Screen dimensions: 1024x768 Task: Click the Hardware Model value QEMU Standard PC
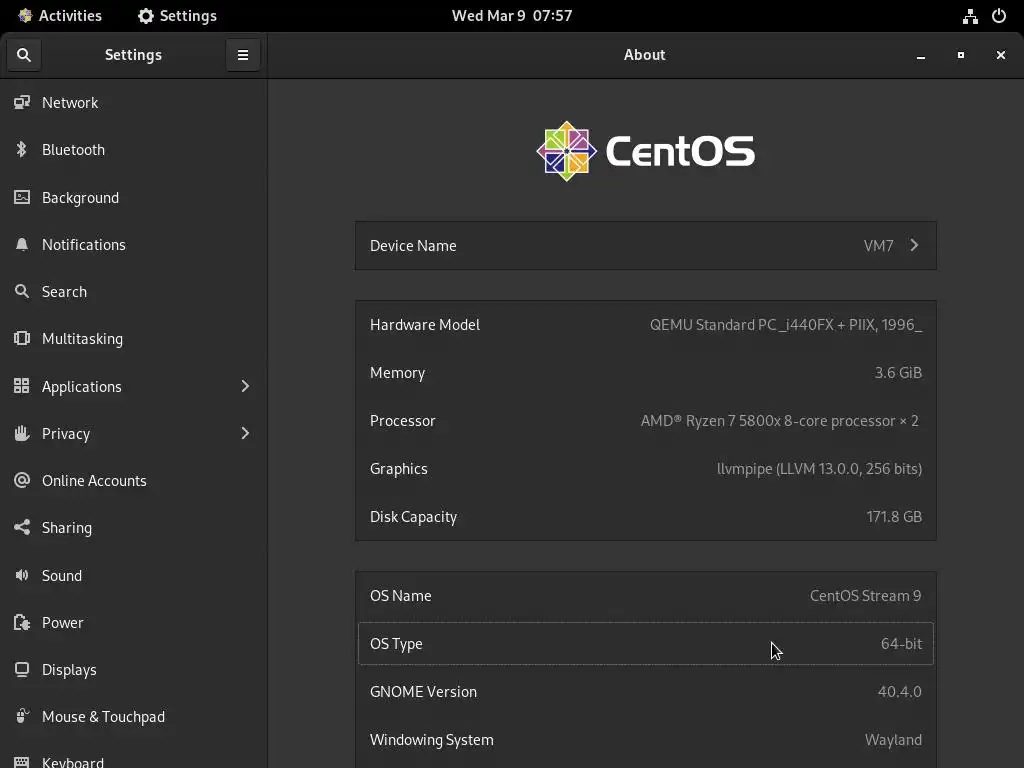[786, 325]
